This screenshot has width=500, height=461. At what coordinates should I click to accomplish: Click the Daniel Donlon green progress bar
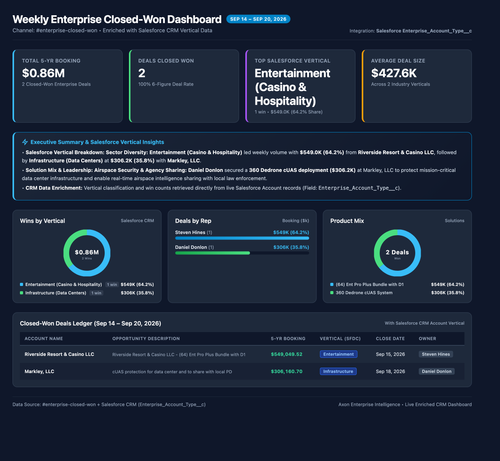tap(212, 253)
